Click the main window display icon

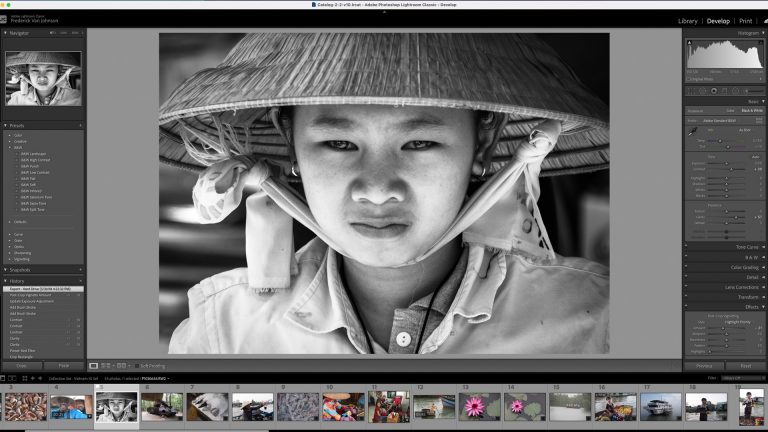point(3,379)
